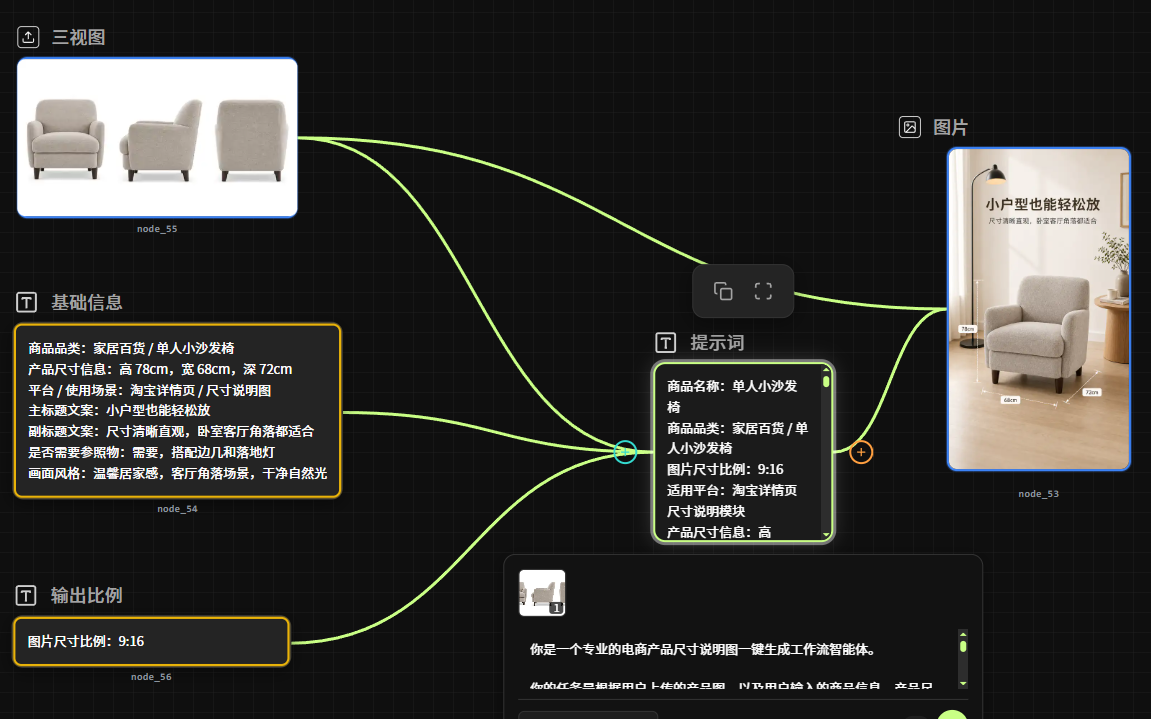Click the 图片 node title
Screen dimensions: 1151x719
point(951,127)
